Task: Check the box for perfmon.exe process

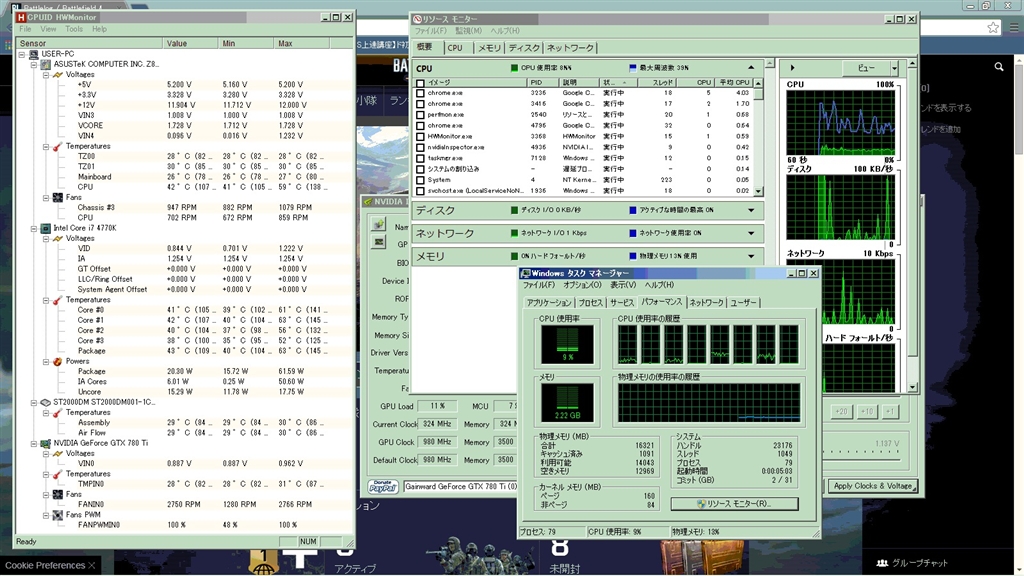Action: click(420, 114)
